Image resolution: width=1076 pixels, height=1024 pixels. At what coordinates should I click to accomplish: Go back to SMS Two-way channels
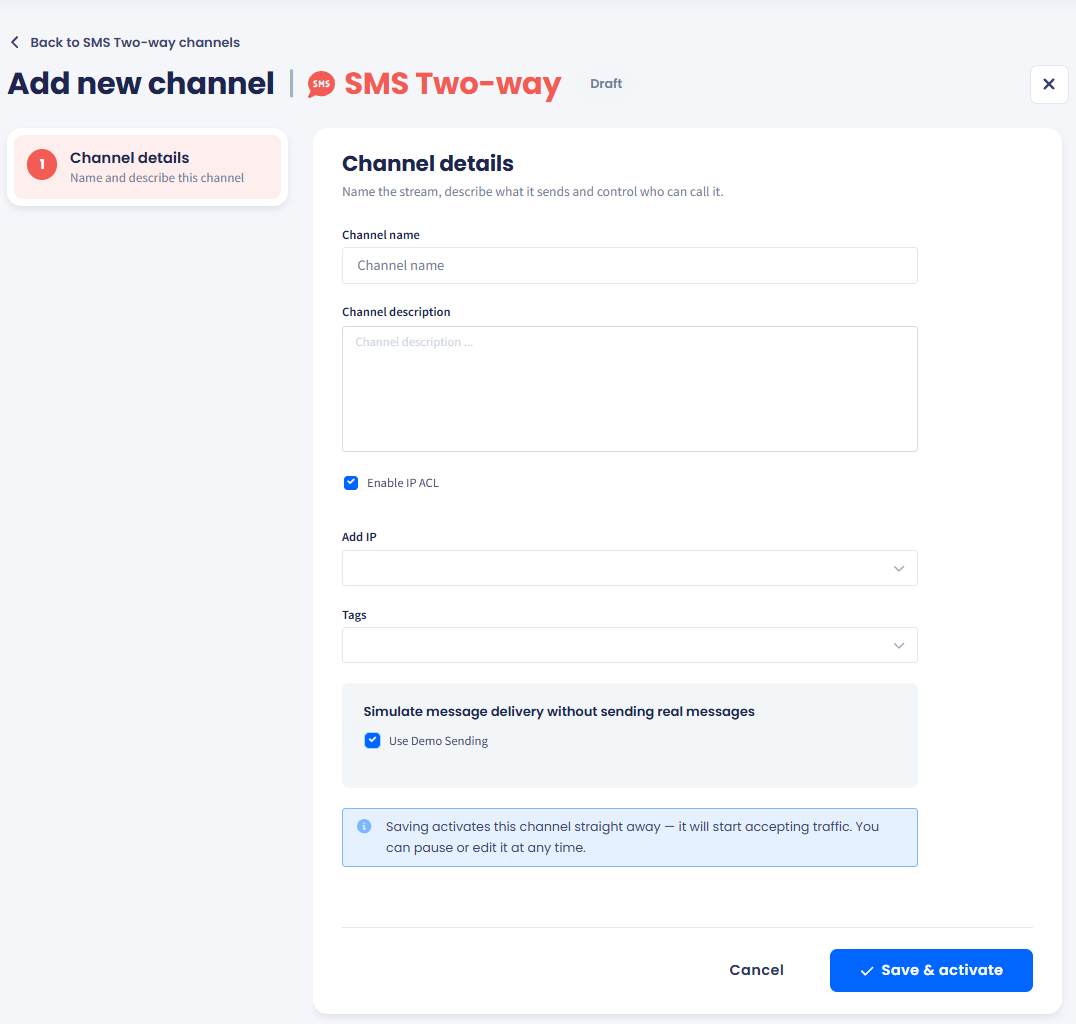(134, 43)
